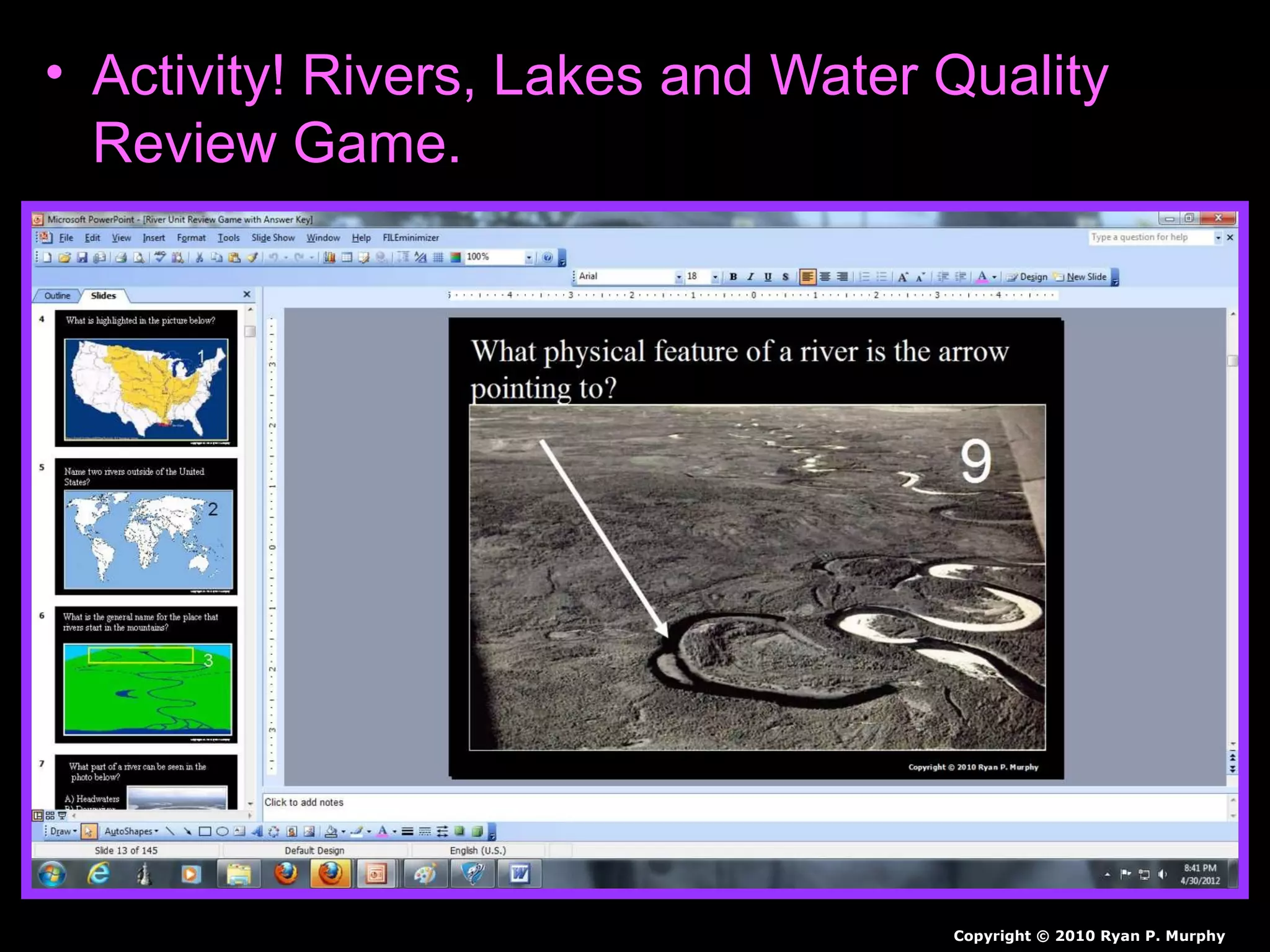Click the Fill Color paint bucket swatch

tap(331, 831)
